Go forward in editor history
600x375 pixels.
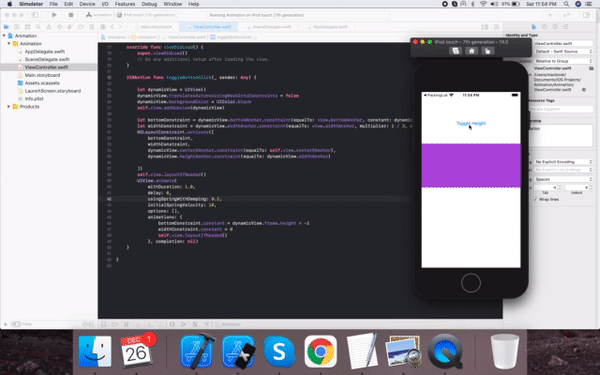[120, 27]
